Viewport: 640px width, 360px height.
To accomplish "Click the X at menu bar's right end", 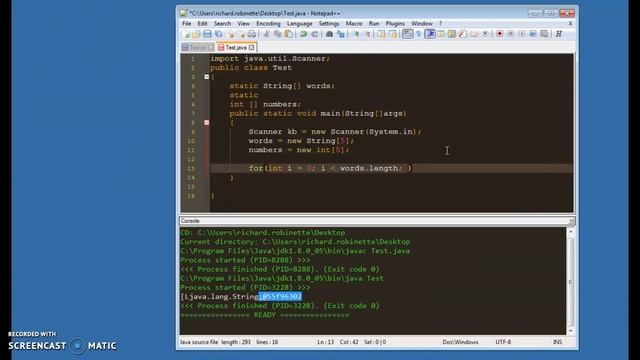I will click(570, 24).
